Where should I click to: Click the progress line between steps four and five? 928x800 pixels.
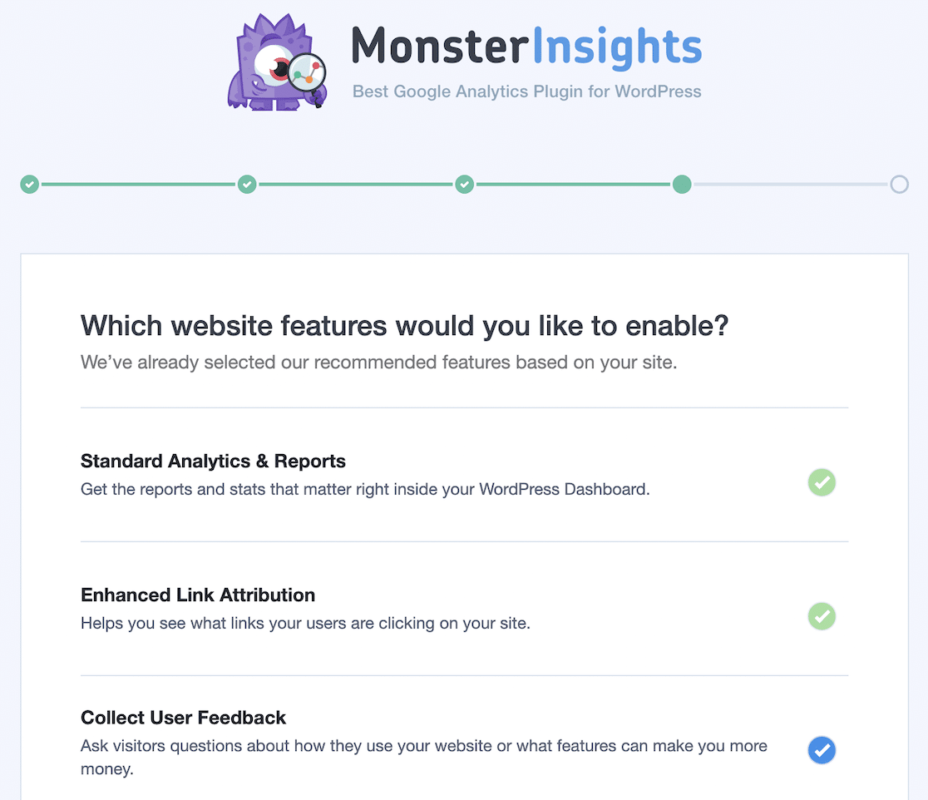(x=790, y=185)
